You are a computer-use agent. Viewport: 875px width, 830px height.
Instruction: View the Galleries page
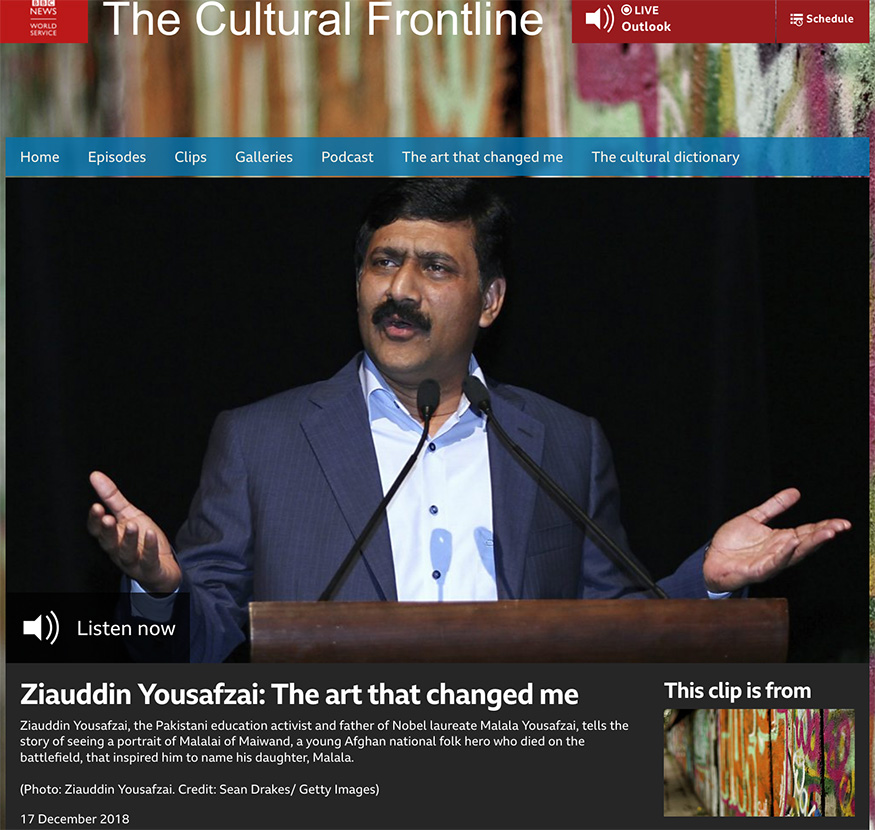pos(263,157)
